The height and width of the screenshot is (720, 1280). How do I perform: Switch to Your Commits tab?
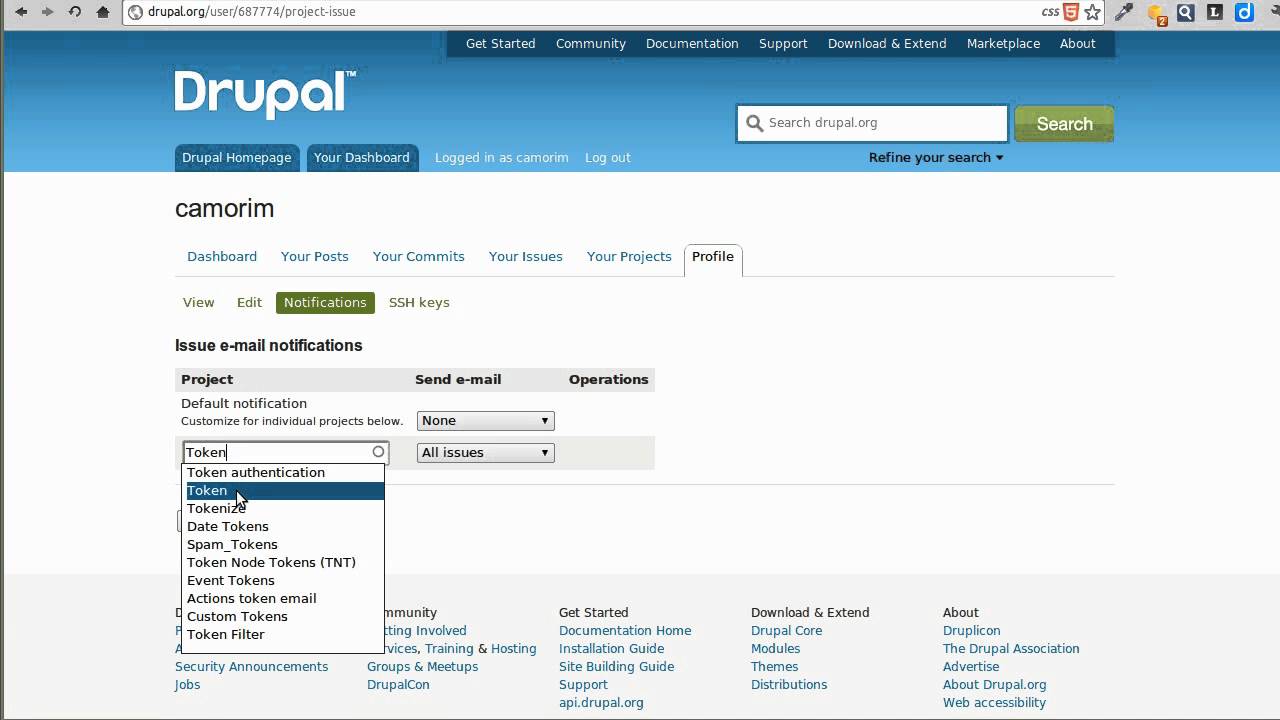point(419,257)
